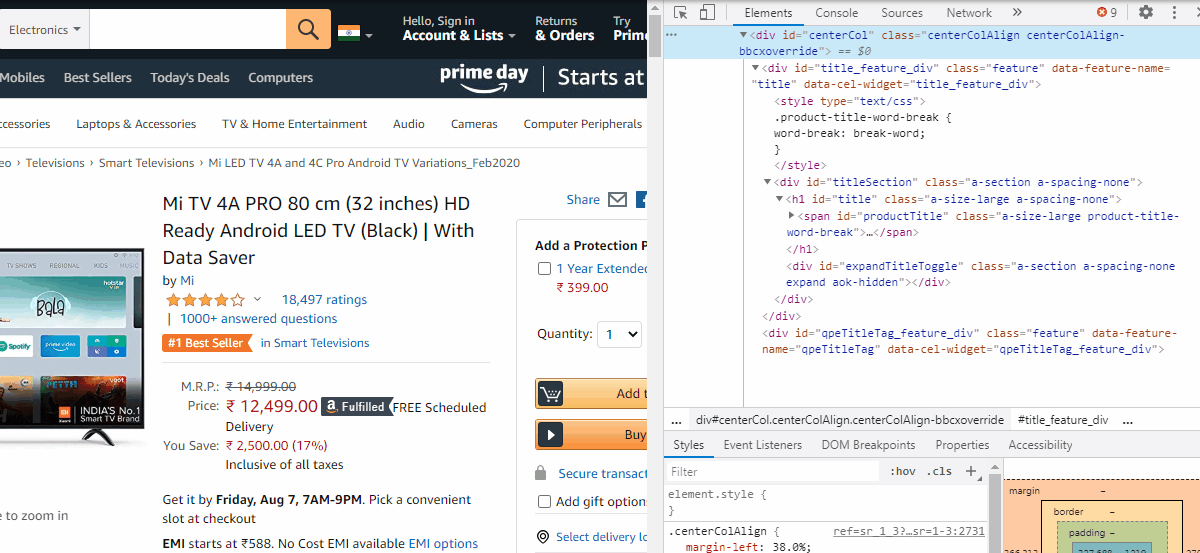
Task: Click the email share envelope icon
Action: point(617,200)
